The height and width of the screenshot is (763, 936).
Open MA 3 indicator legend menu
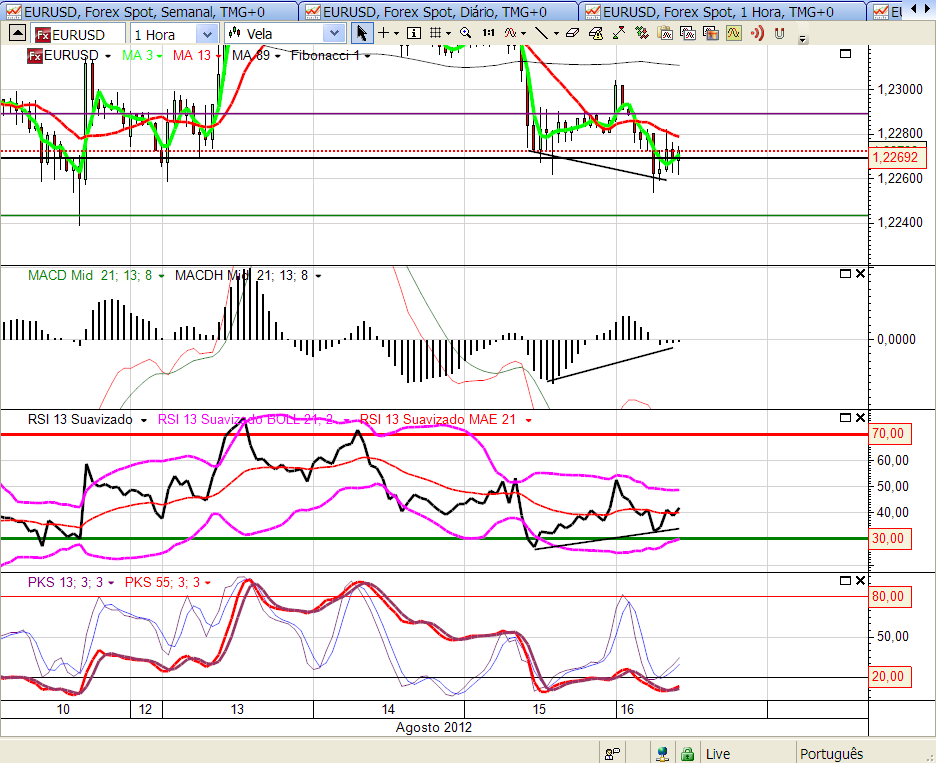tap(159, 56)
